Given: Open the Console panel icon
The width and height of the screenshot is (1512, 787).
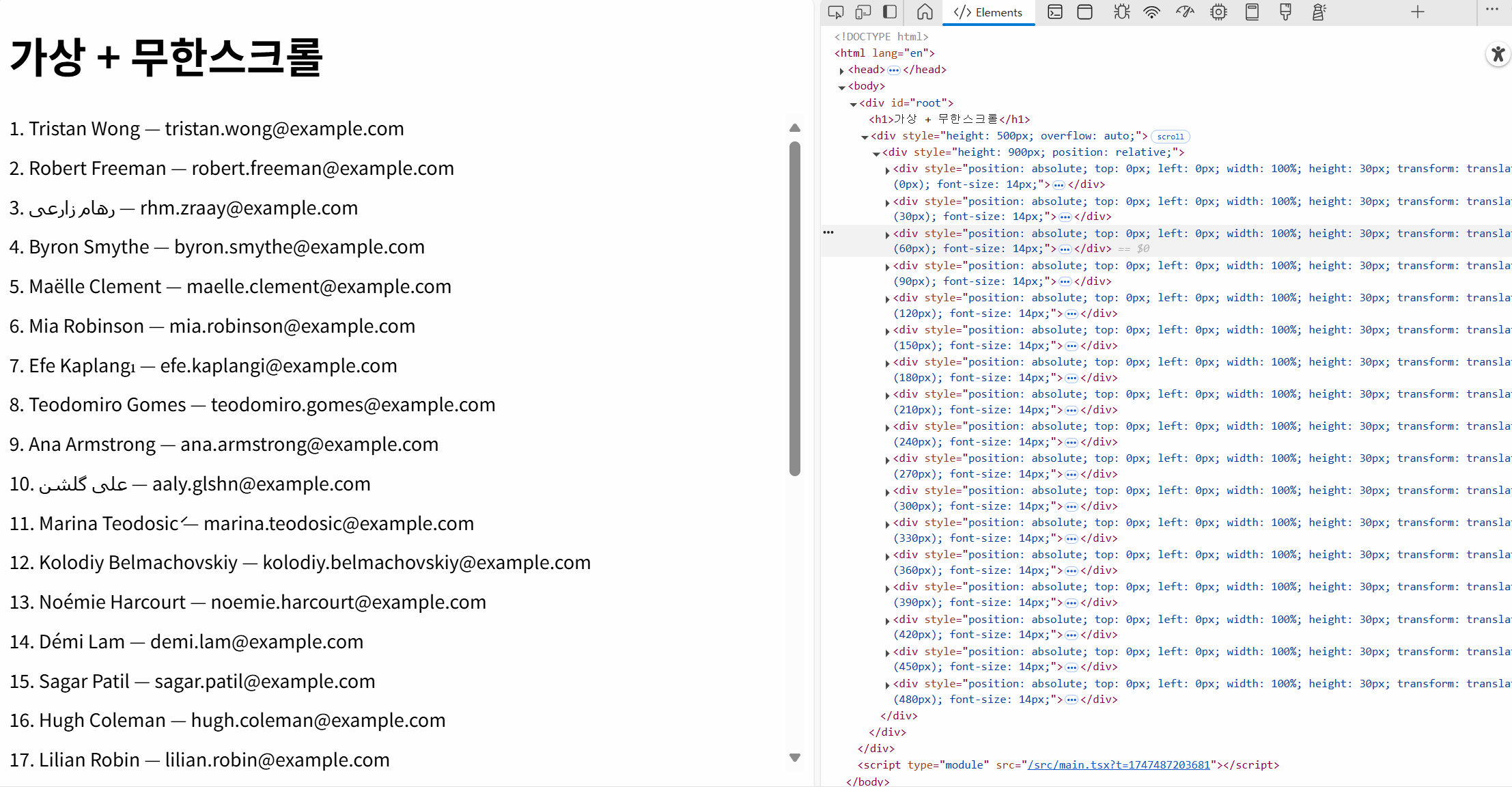Looking at the screenshot, I should coord(1055,12).
